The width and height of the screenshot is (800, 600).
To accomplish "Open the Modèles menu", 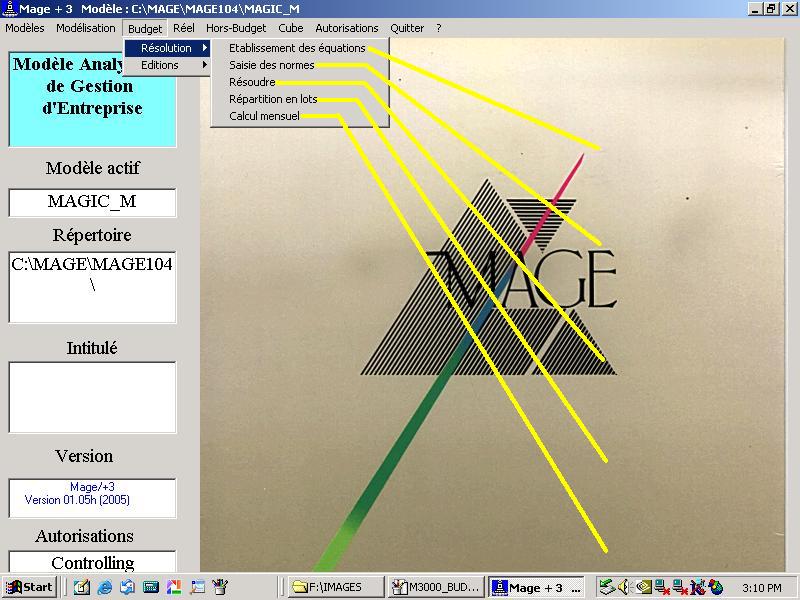I will tap(24, 28).
